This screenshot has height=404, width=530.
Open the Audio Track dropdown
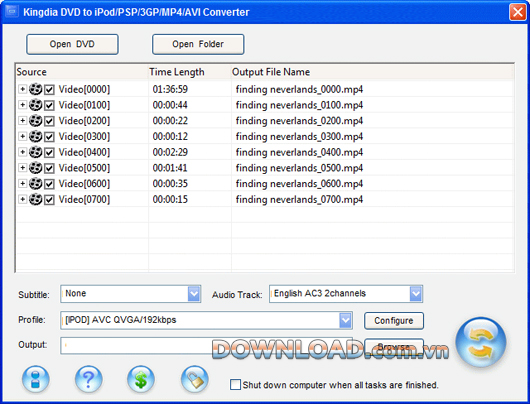(x=416, y=294)
